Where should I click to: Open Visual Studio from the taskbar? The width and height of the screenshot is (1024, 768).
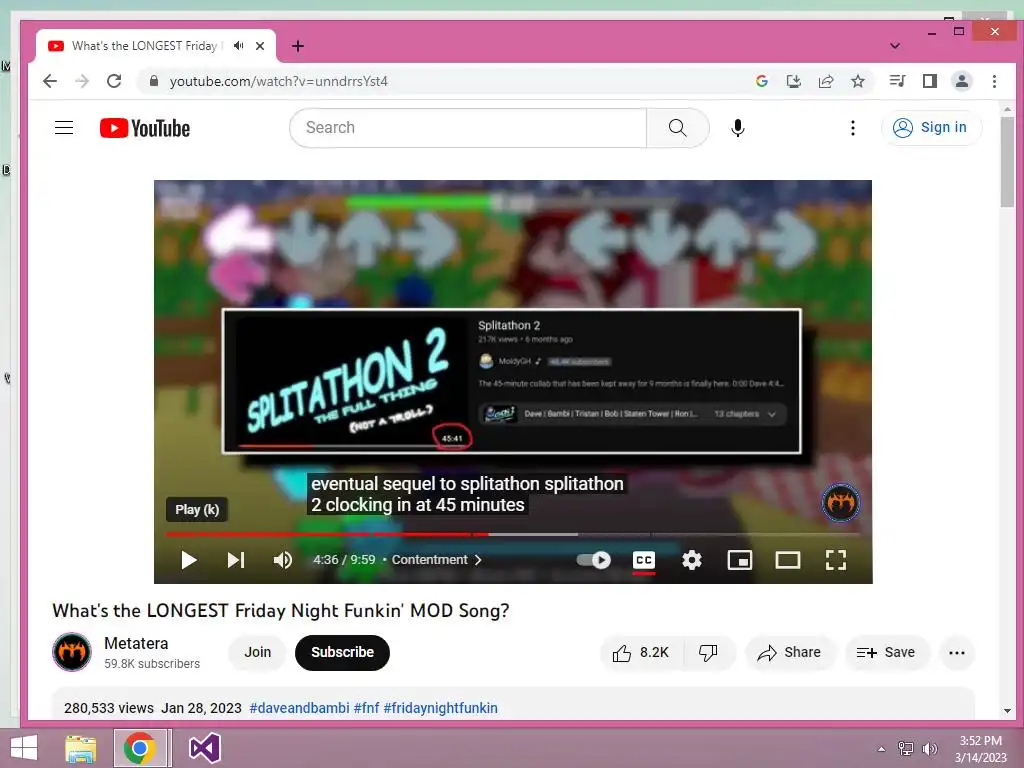(x=204, y=748)
